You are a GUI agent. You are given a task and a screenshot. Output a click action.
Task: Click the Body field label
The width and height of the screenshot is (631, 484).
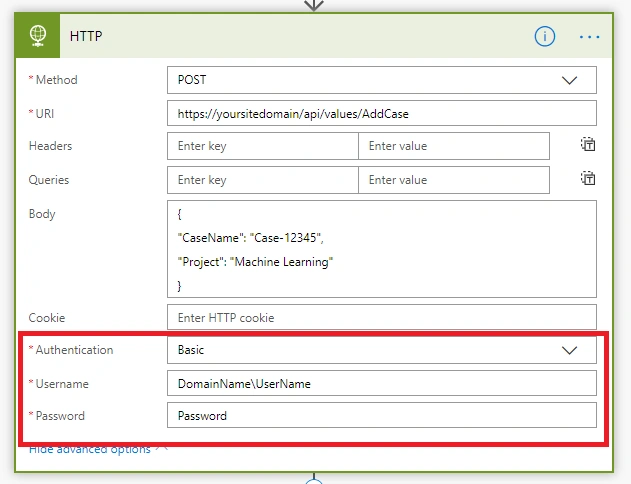coord(42,214)
